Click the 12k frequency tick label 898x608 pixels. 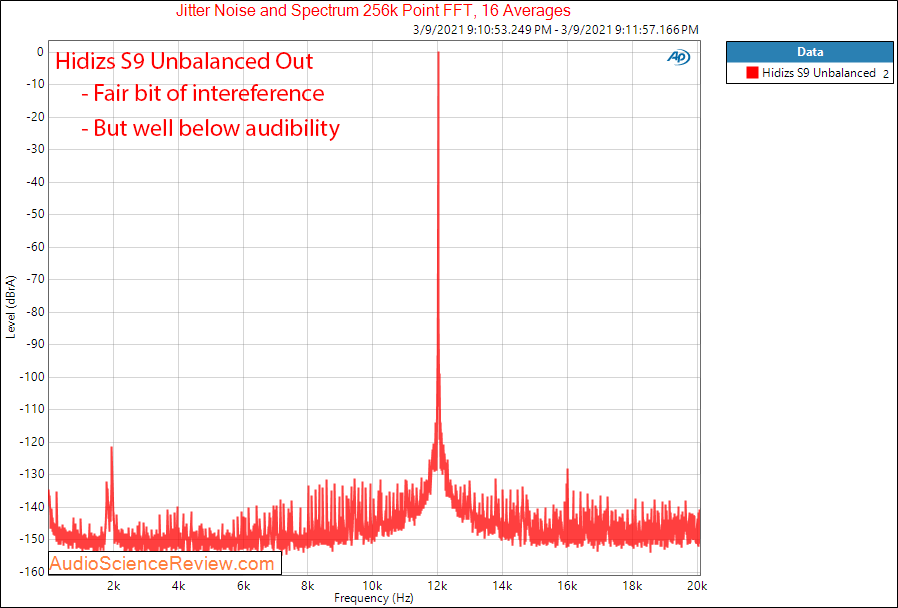pyautogui.click(x=438, y=586)
